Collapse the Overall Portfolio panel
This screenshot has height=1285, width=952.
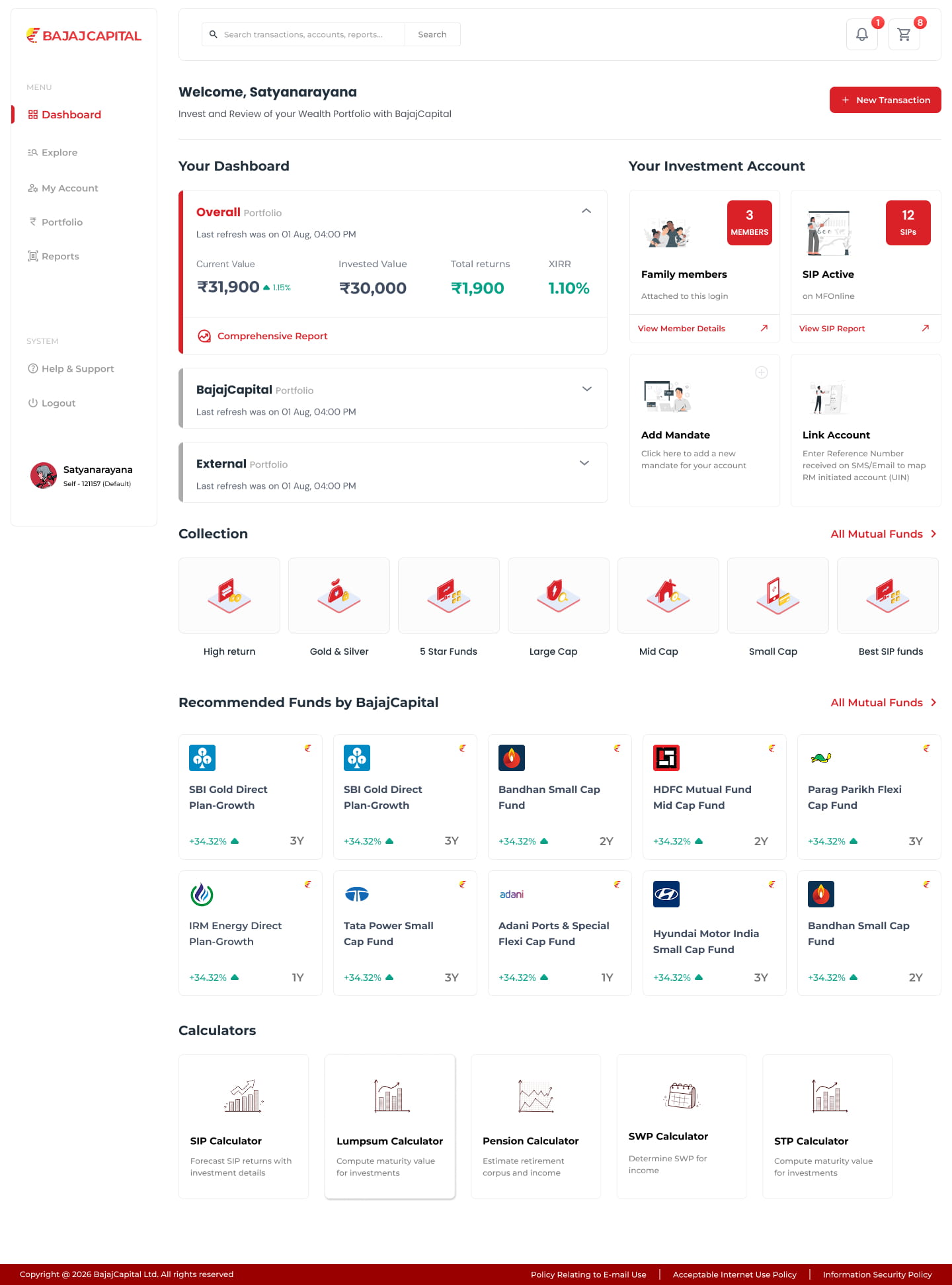pyautogui.click(x=586, y=211)
